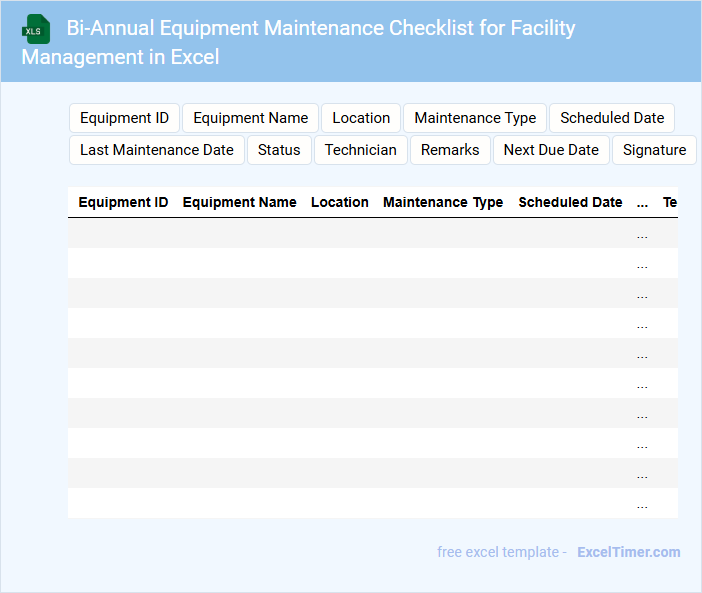Expand hidden columns via header ellipsis
The height and width of the screenshot is (593, 702).
pos(642,202)
